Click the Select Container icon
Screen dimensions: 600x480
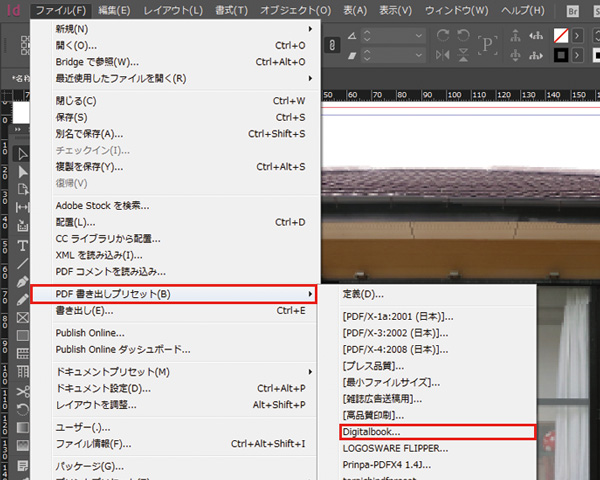515,36
